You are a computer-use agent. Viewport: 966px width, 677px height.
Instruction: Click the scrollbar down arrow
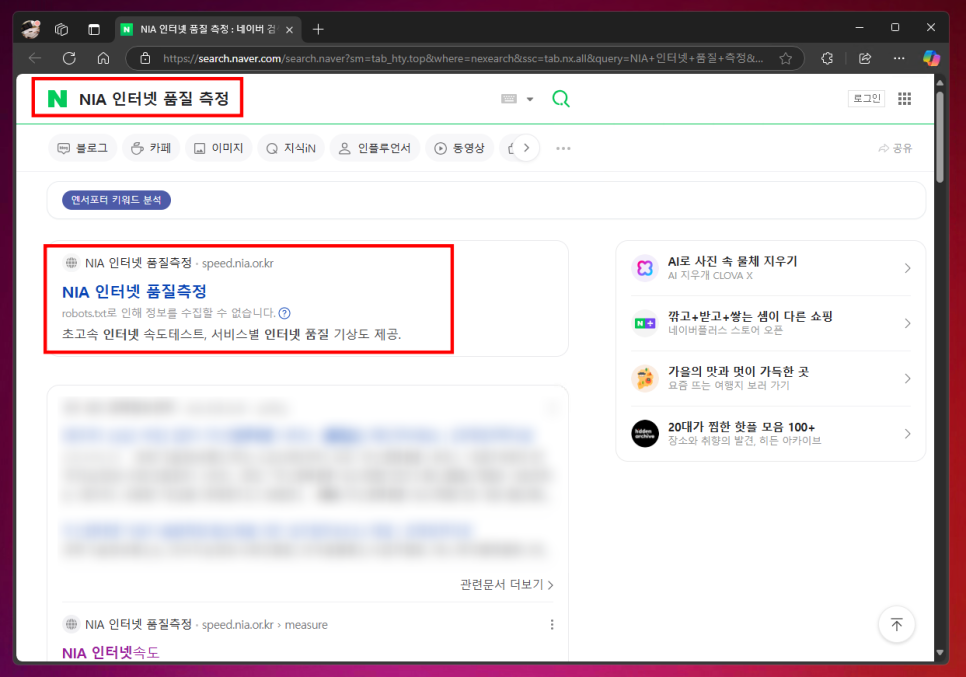tap(940, 652)
